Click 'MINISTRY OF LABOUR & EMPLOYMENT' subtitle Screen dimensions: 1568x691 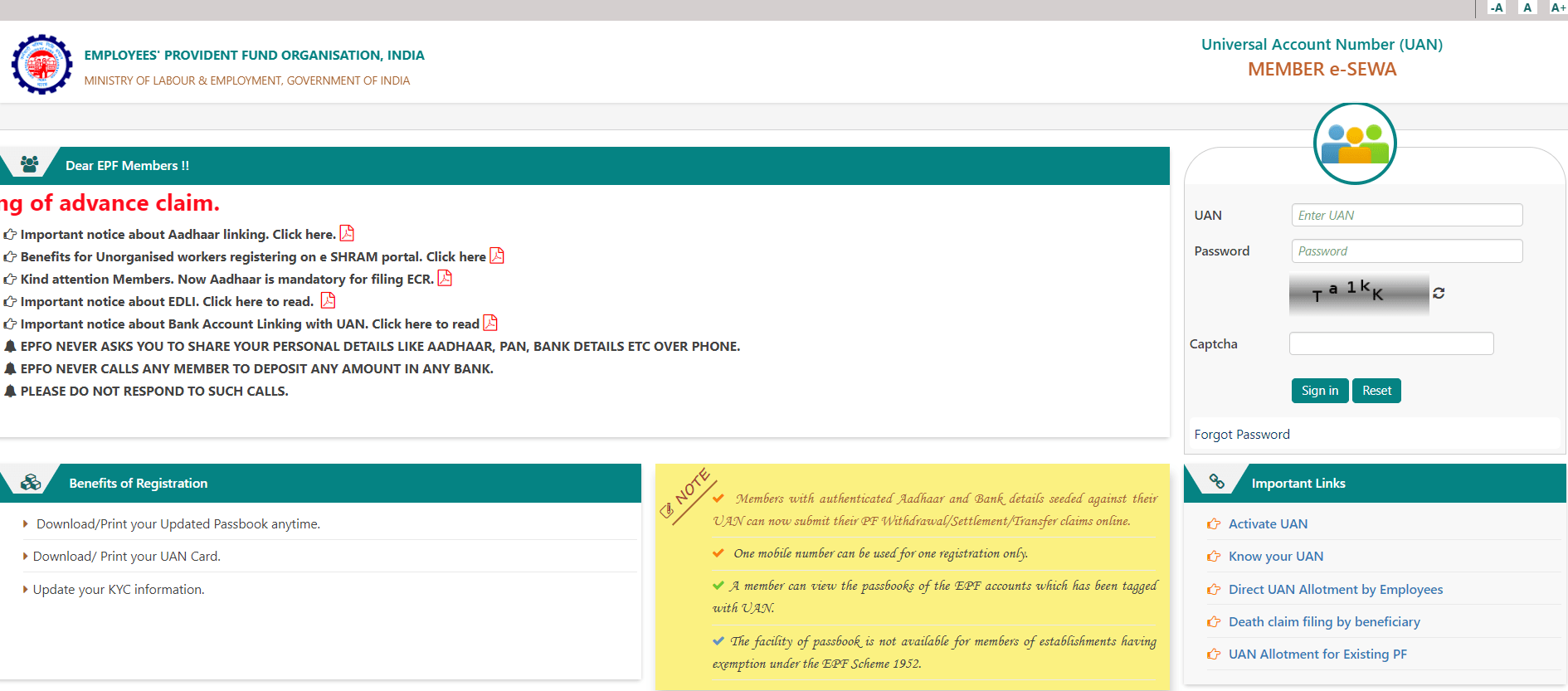pos(247,80)
